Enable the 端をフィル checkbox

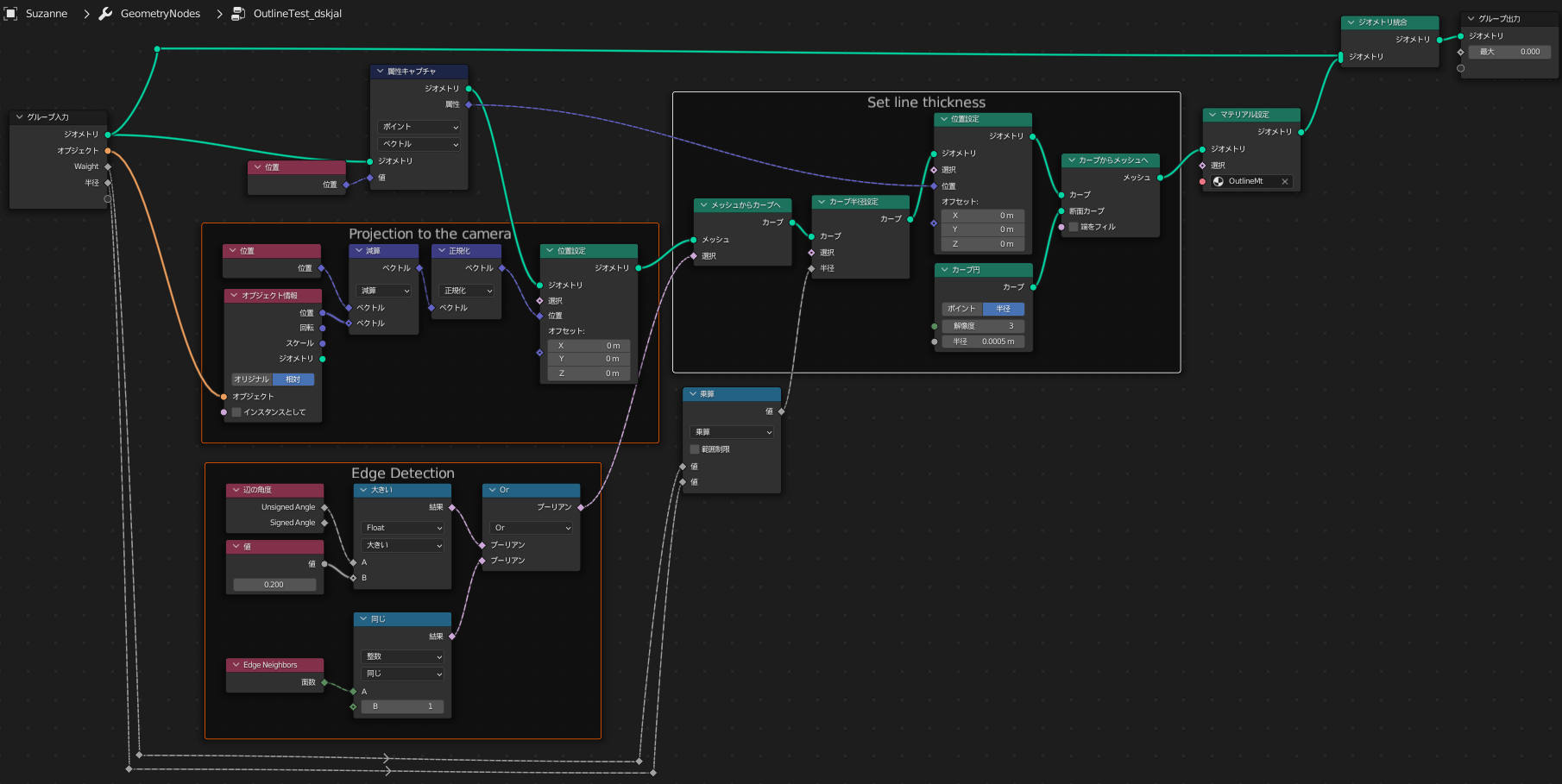coord(1074,227)
